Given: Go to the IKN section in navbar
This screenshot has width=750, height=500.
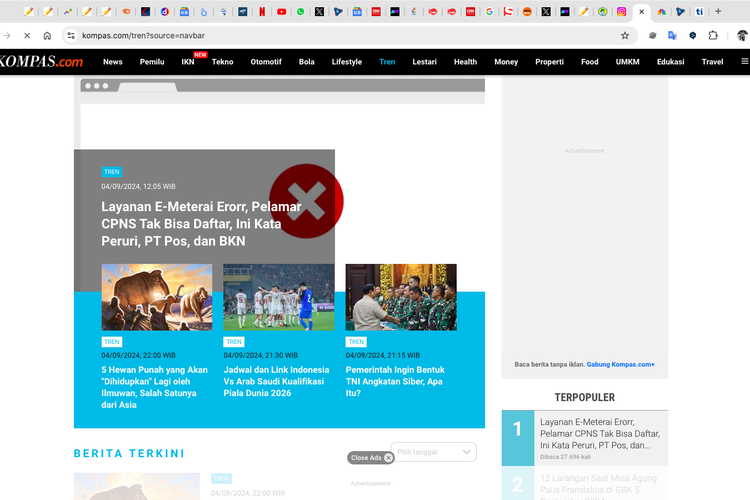Looking at the screenshot, I should pos(188,62).
